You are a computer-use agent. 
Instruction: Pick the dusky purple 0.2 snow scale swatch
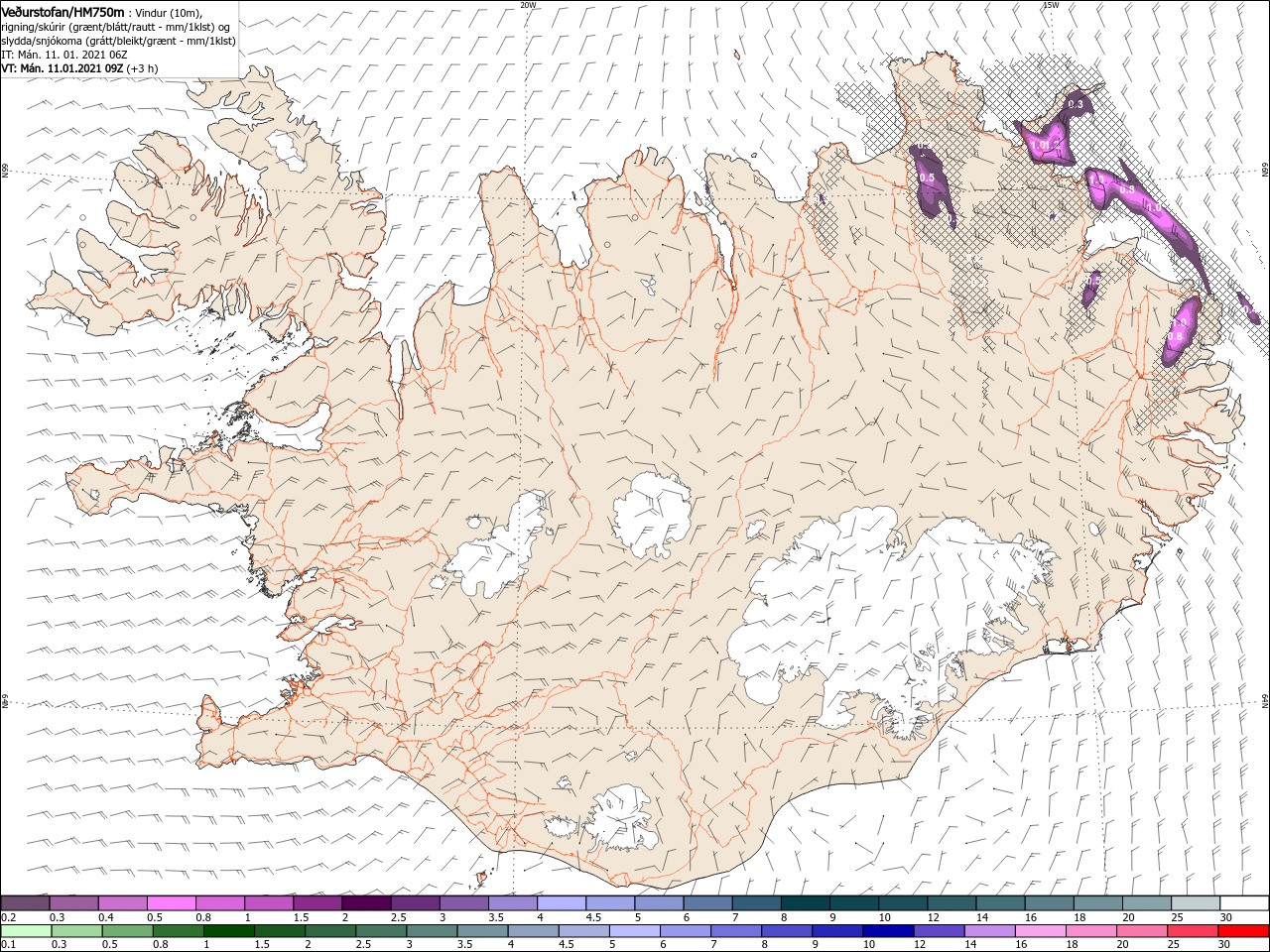coord(25,903)
